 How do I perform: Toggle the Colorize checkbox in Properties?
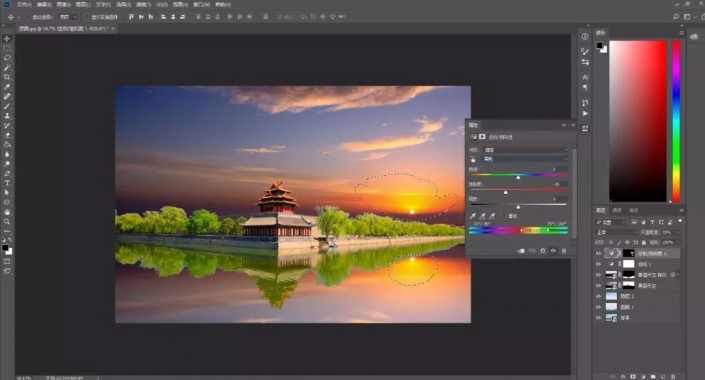[504, 216]
